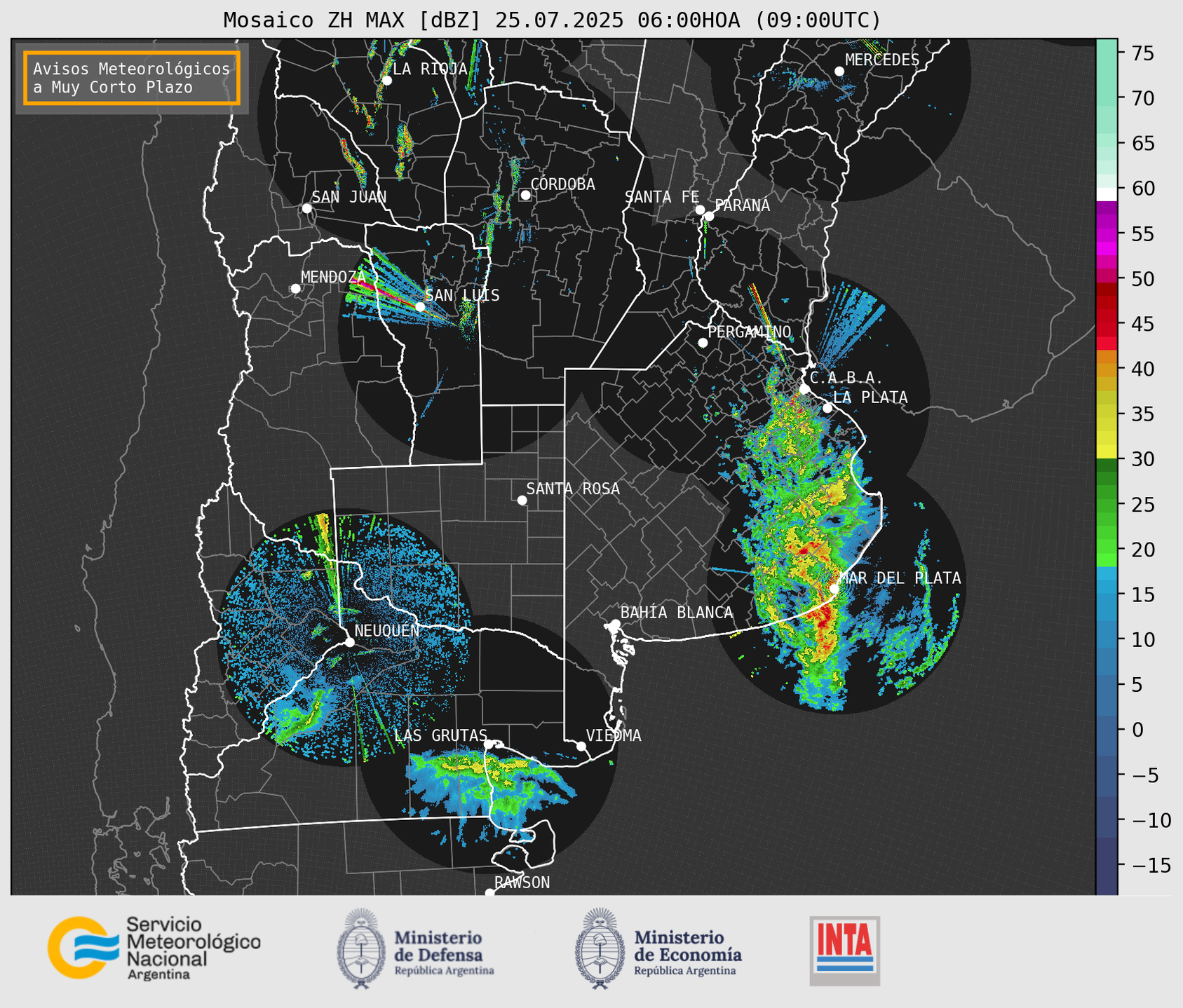This screenshot has width=1183, height=1008.
Task: Click the −15 label on the colorbar
Action: point(1151,865)
